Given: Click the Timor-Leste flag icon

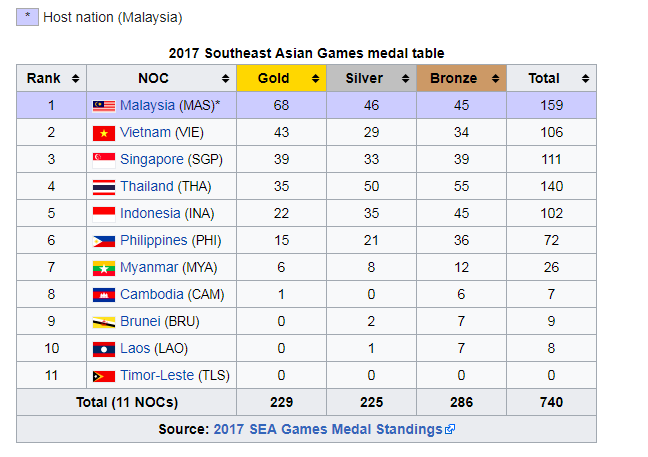Looking at the screenshot, I should click(104, 375).
